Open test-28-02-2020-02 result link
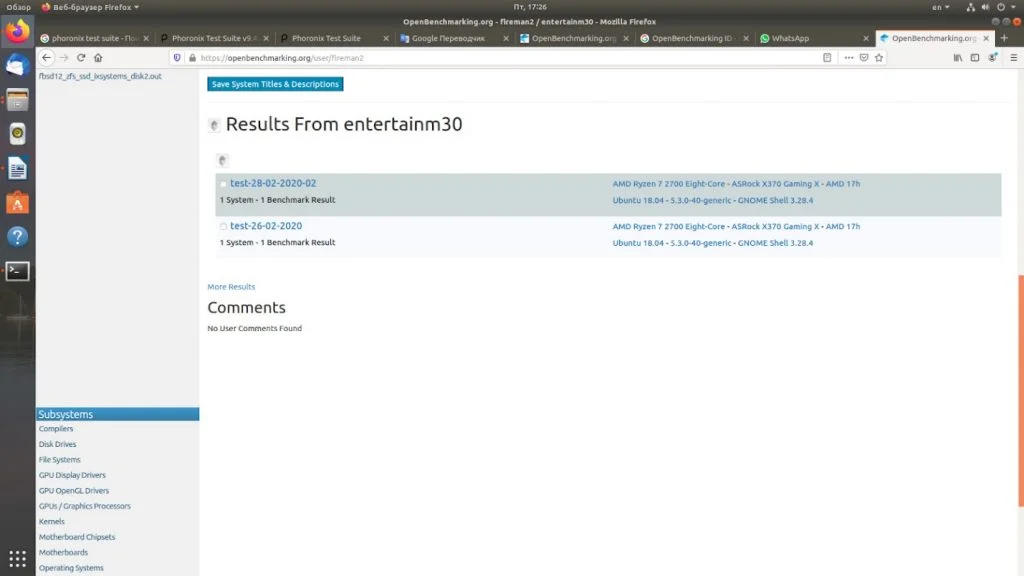1024x576 pixels. pos(273,184)
